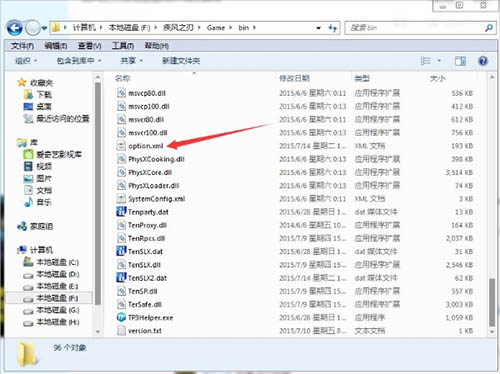Select the SystemConfig.xml file icon
This screenshot has width=500, height=374.
pos(121,199)
